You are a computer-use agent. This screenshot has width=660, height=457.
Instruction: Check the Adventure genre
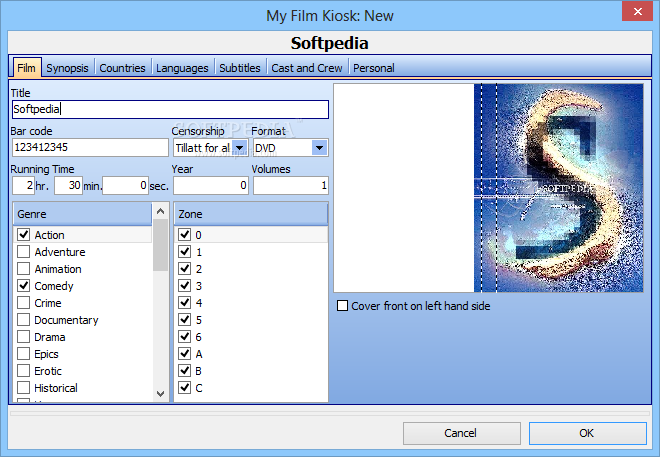click(24, 252)
